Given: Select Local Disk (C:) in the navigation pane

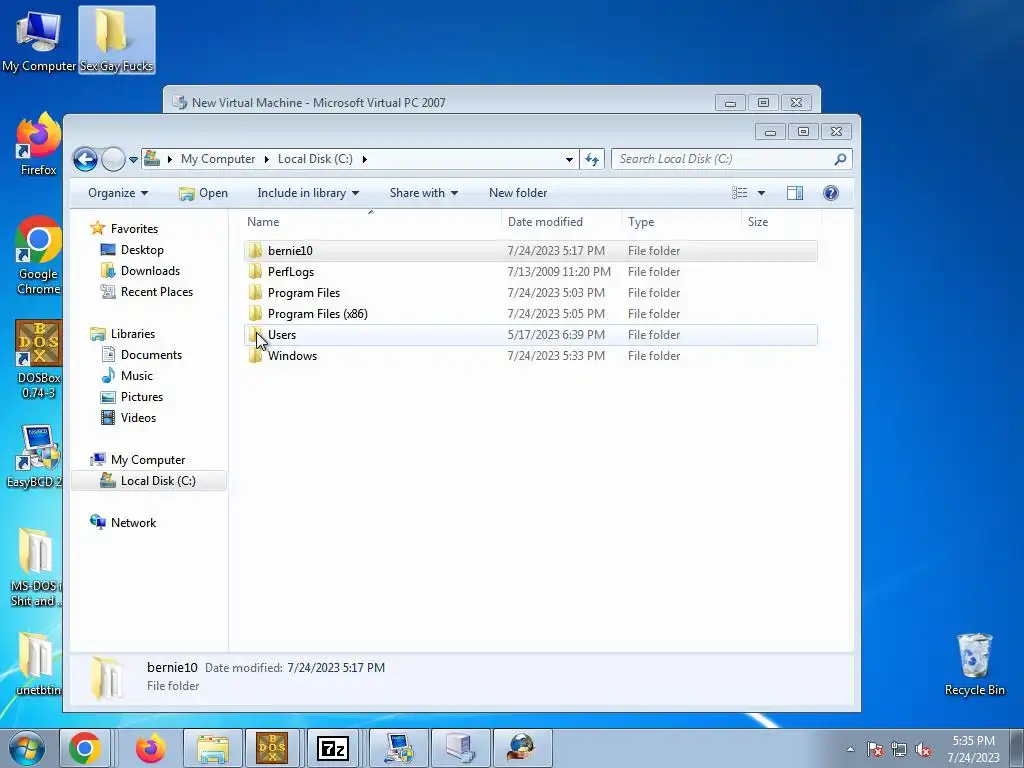Looking at the screenshot, I should click(x=149, y=481).
